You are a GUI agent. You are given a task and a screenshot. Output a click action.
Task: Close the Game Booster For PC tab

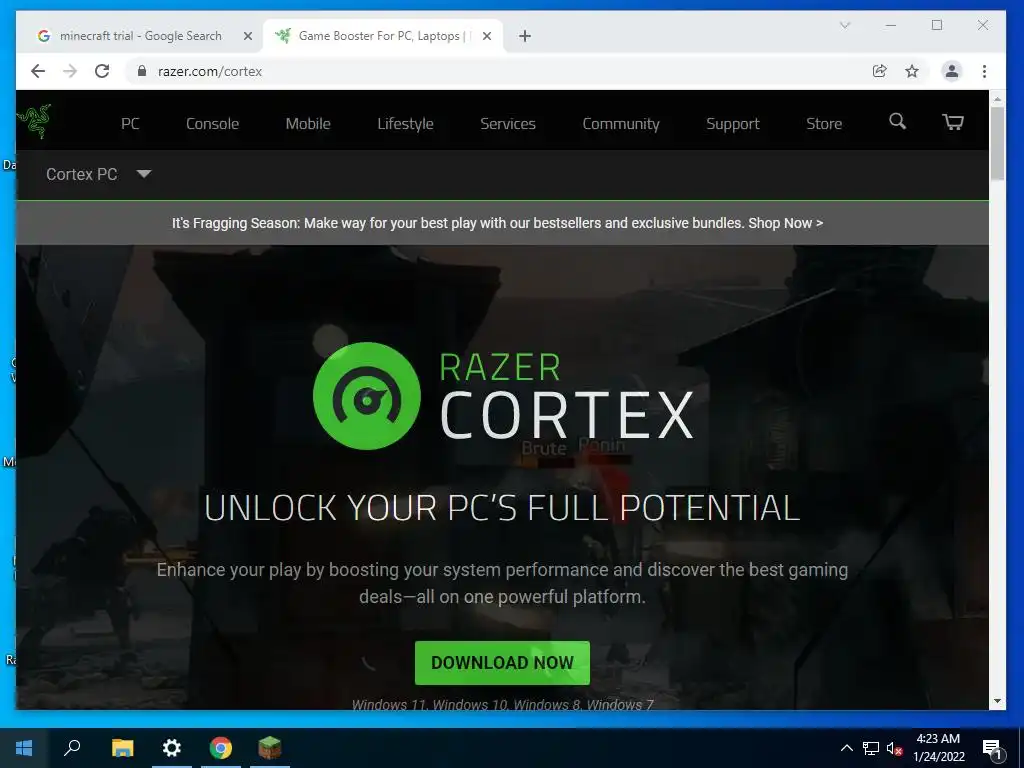(x=487, y=36)
